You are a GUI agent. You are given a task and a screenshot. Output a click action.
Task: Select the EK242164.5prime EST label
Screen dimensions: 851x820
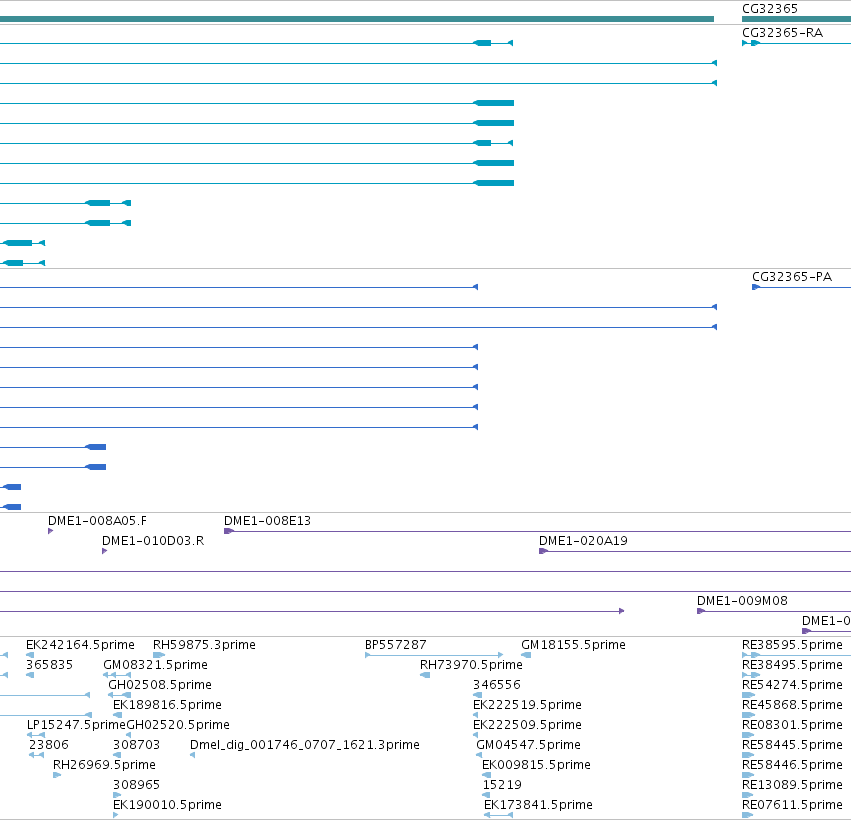pos(80,645)
